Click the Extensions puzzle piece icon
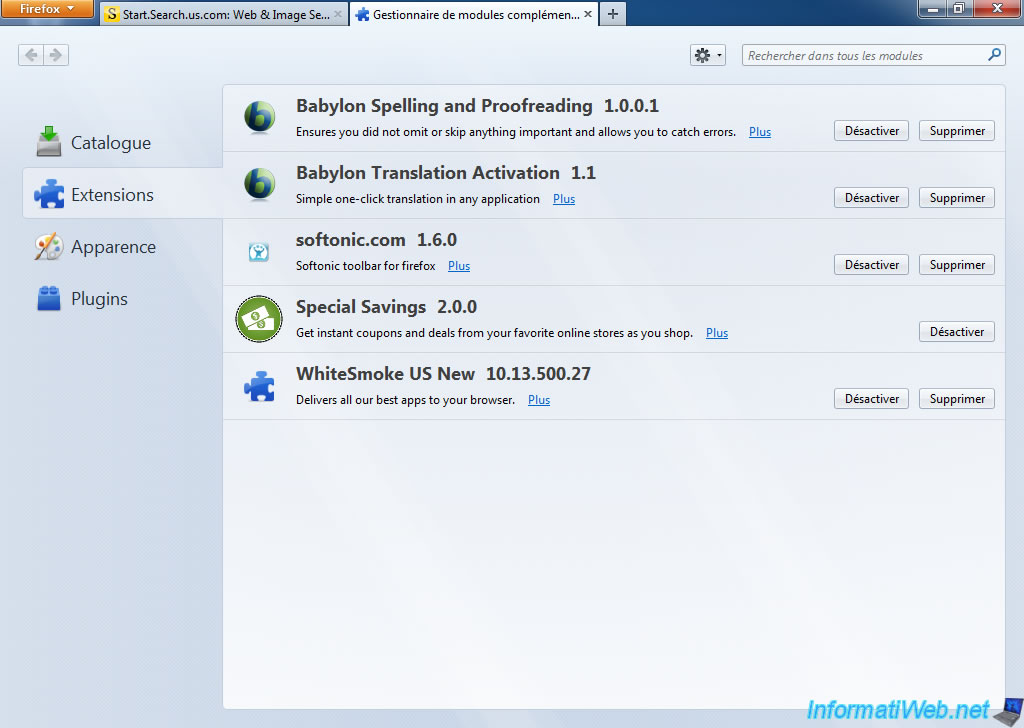Image resolution: width=1024 pixels, height=728 pixels. tap(49, 194)
